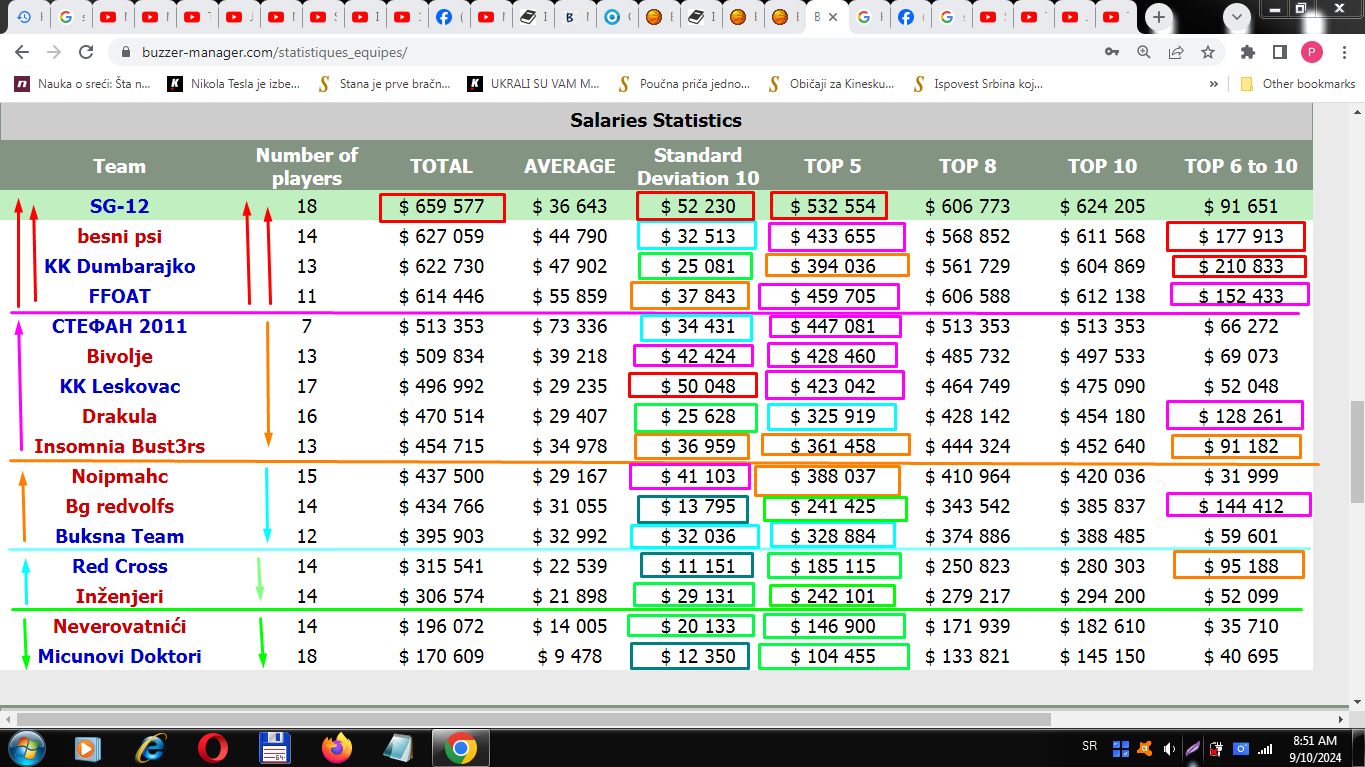Open bookmark Ispovest Srbina koj...
Image resolution: width=1365 pixels, height=767 pixels.
tap(978, 84)
